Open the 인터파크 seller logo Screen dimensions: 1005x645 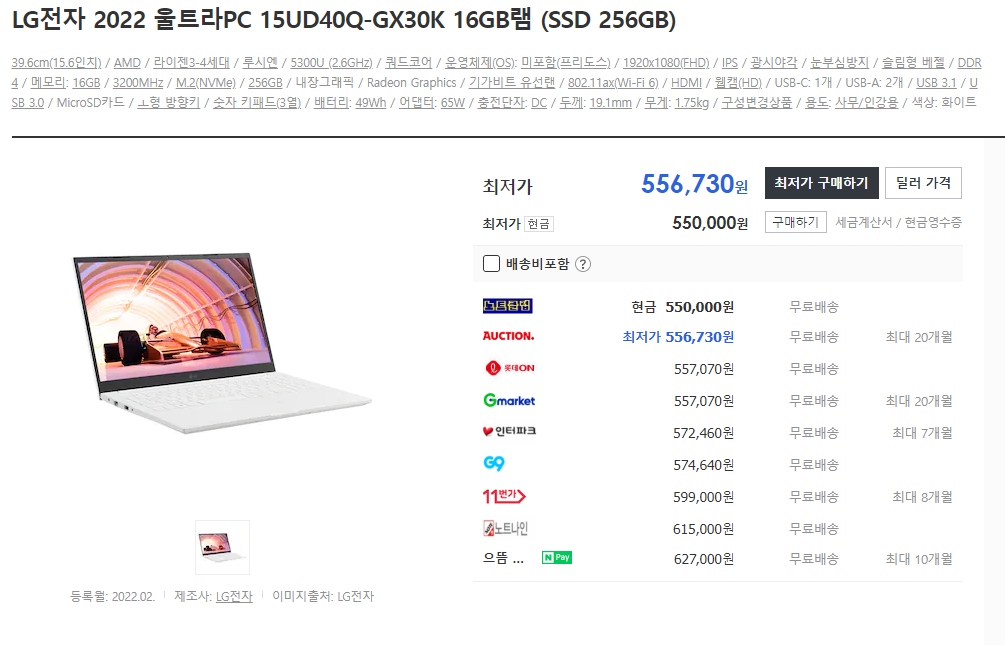point(509,431)
